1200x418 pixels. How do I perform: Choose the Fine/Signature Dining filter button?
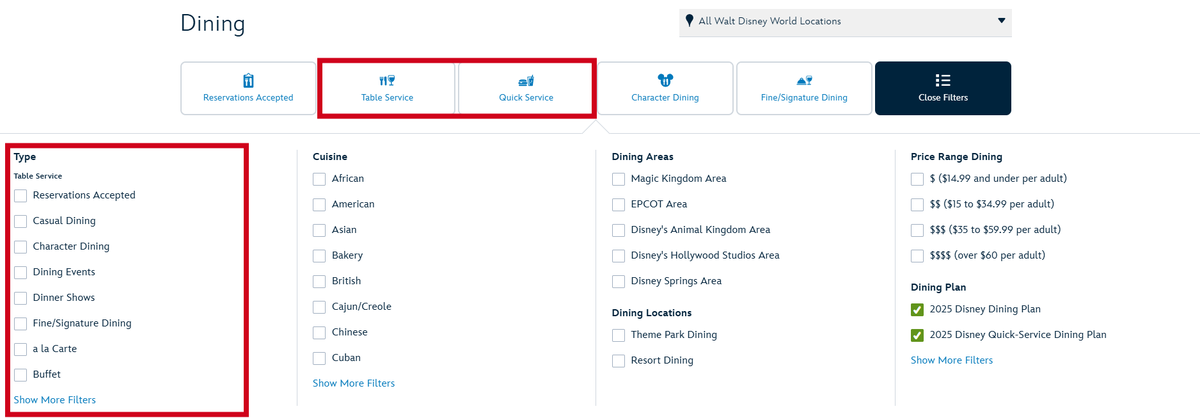pos(804,88)
